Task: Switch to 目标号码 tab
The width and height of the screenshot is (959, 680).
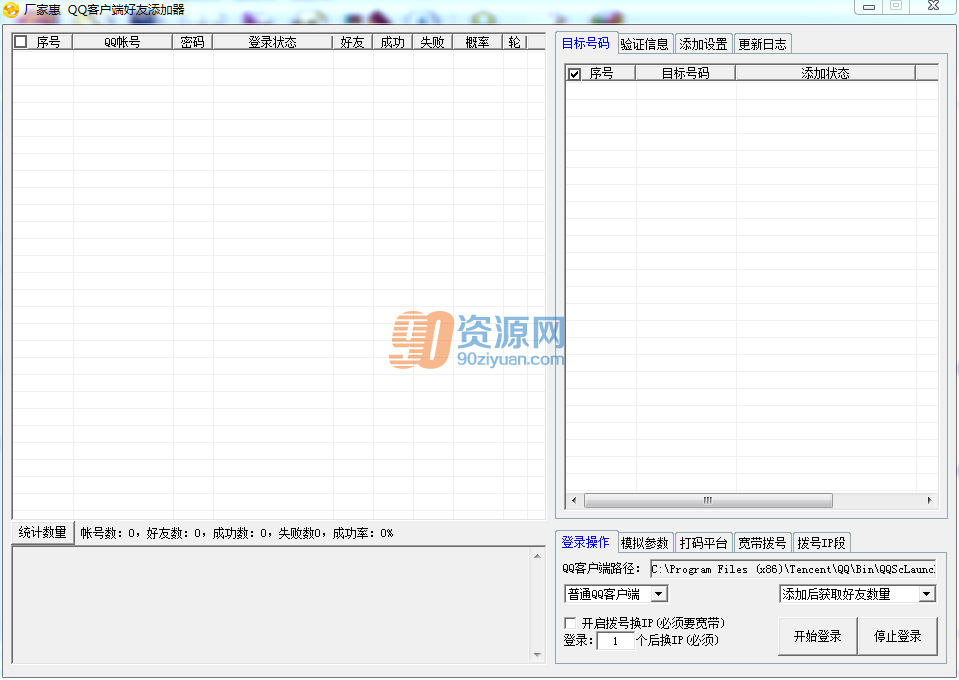Action: [586, 43]
